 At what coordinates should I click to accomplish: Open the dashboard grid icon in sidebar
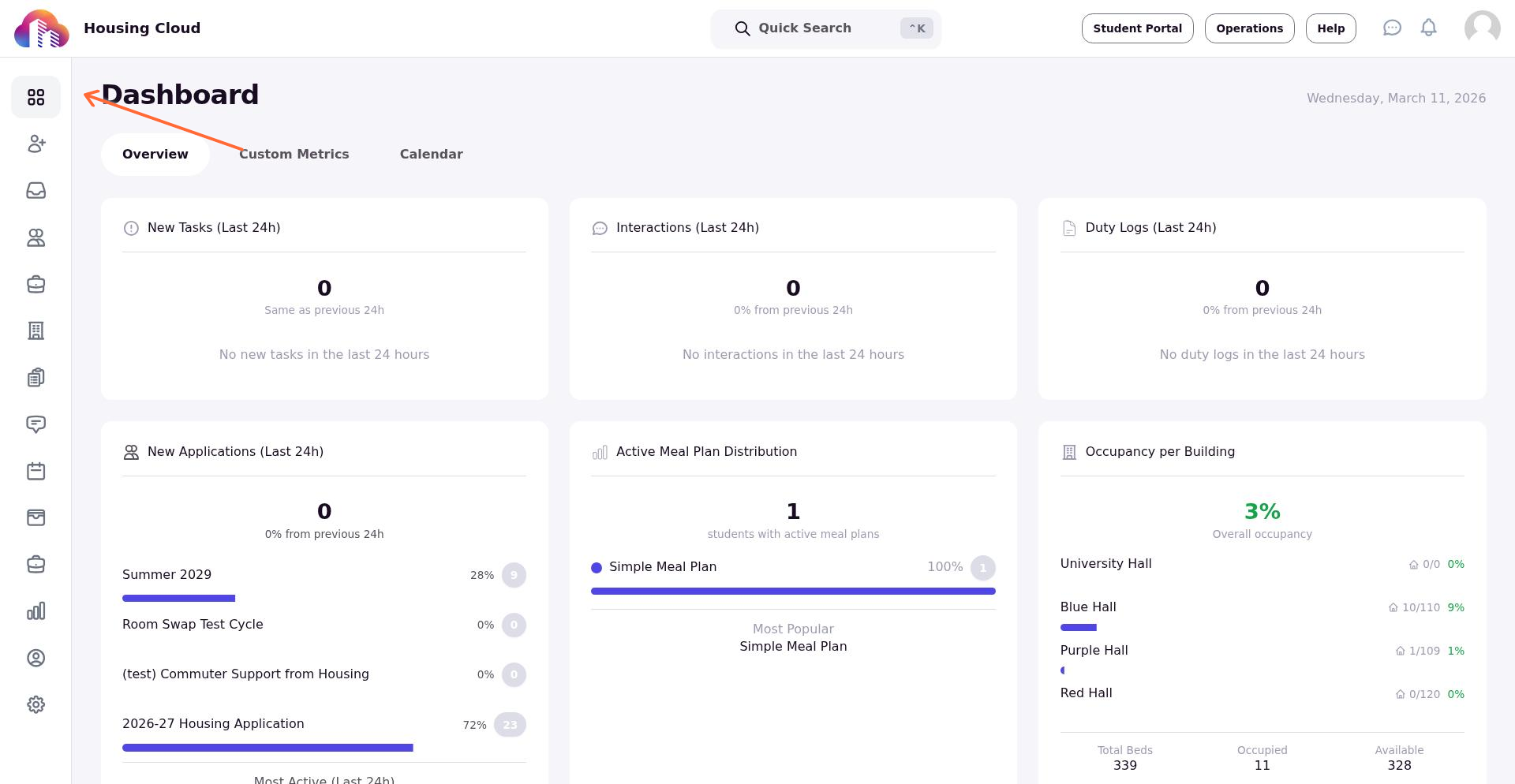point(36,97)
